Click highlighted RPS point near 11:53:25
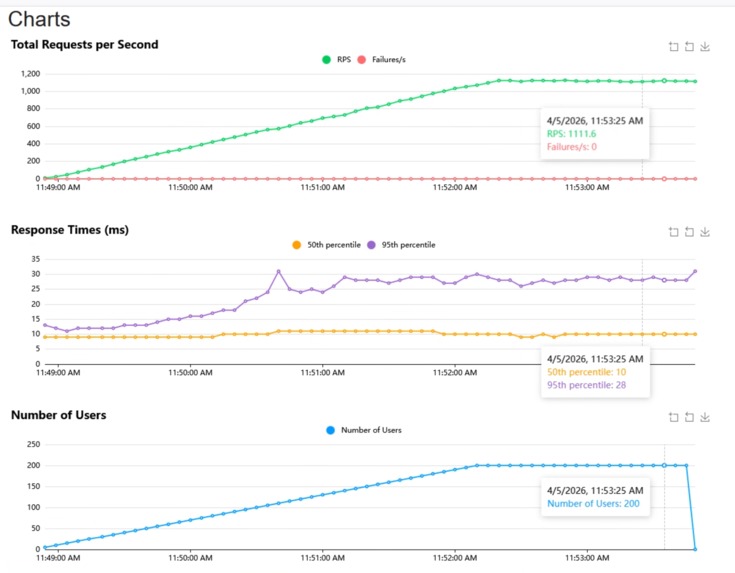This screenshot has height=573, width=735. (664, 81)
